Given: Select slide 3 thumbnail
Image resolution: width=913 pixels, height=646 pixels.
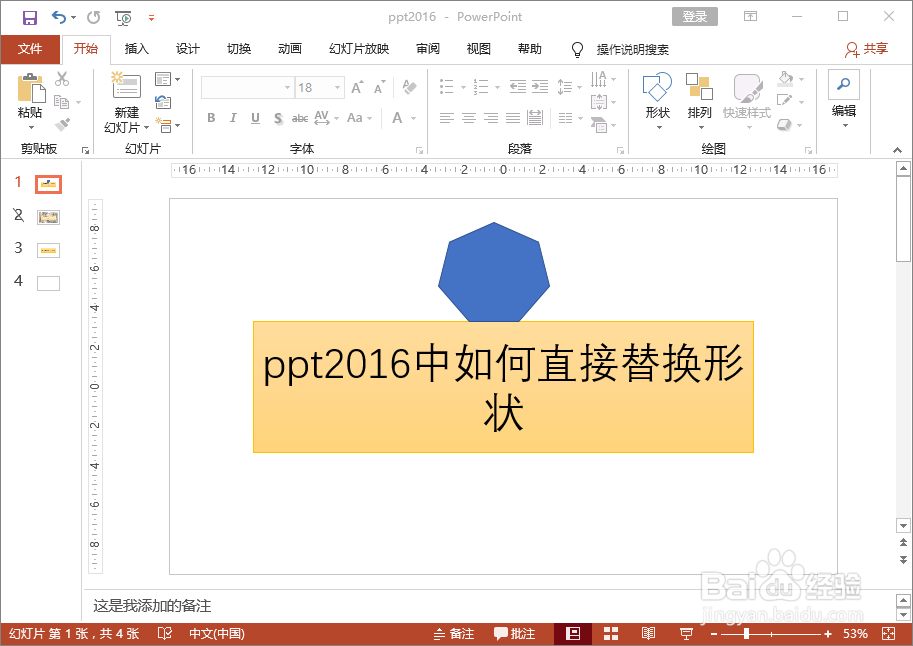Looking at the screenshot, I should click(x=48, y=250).
